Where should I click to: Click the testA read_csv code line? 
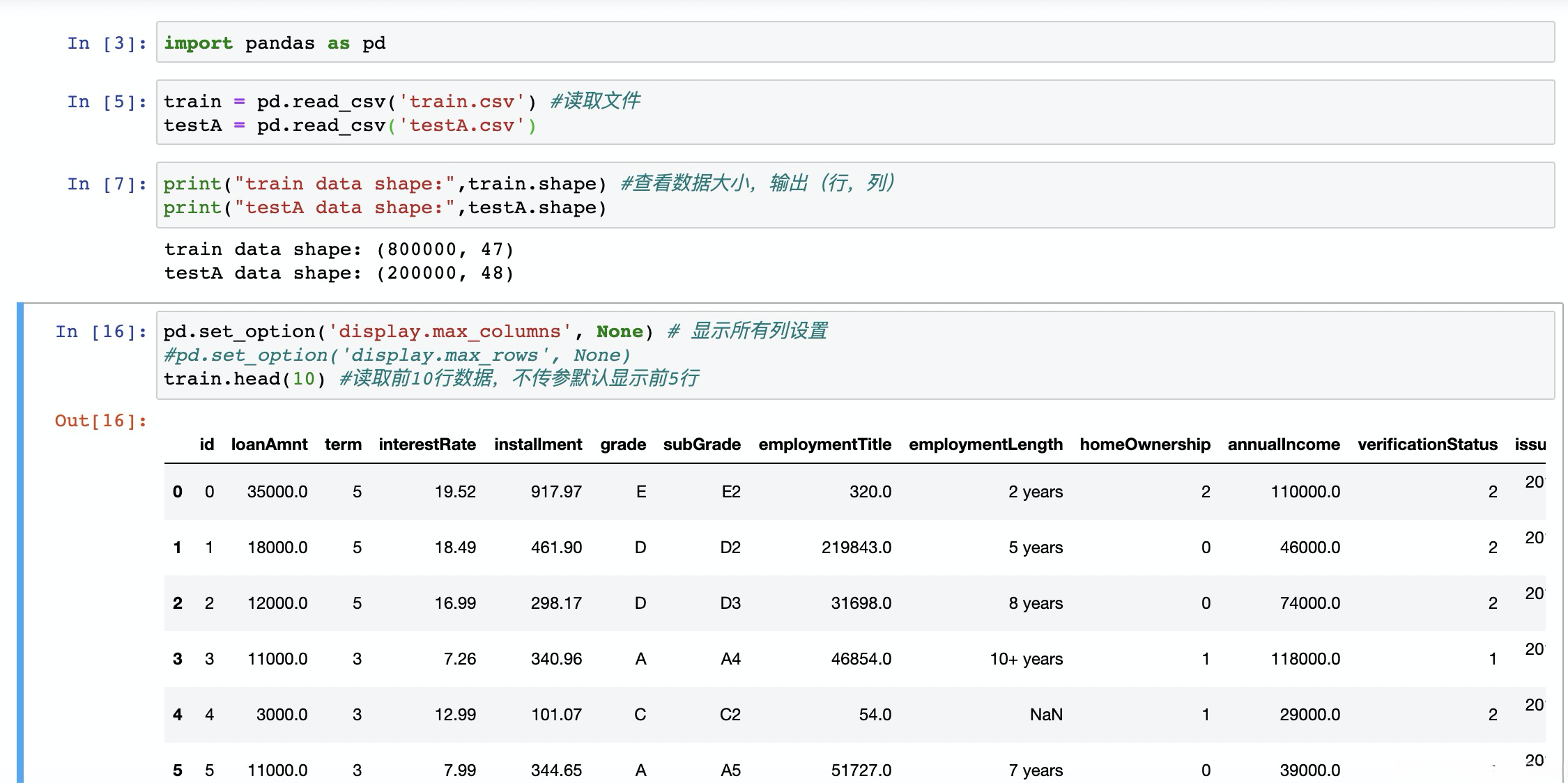click(350, 126)
